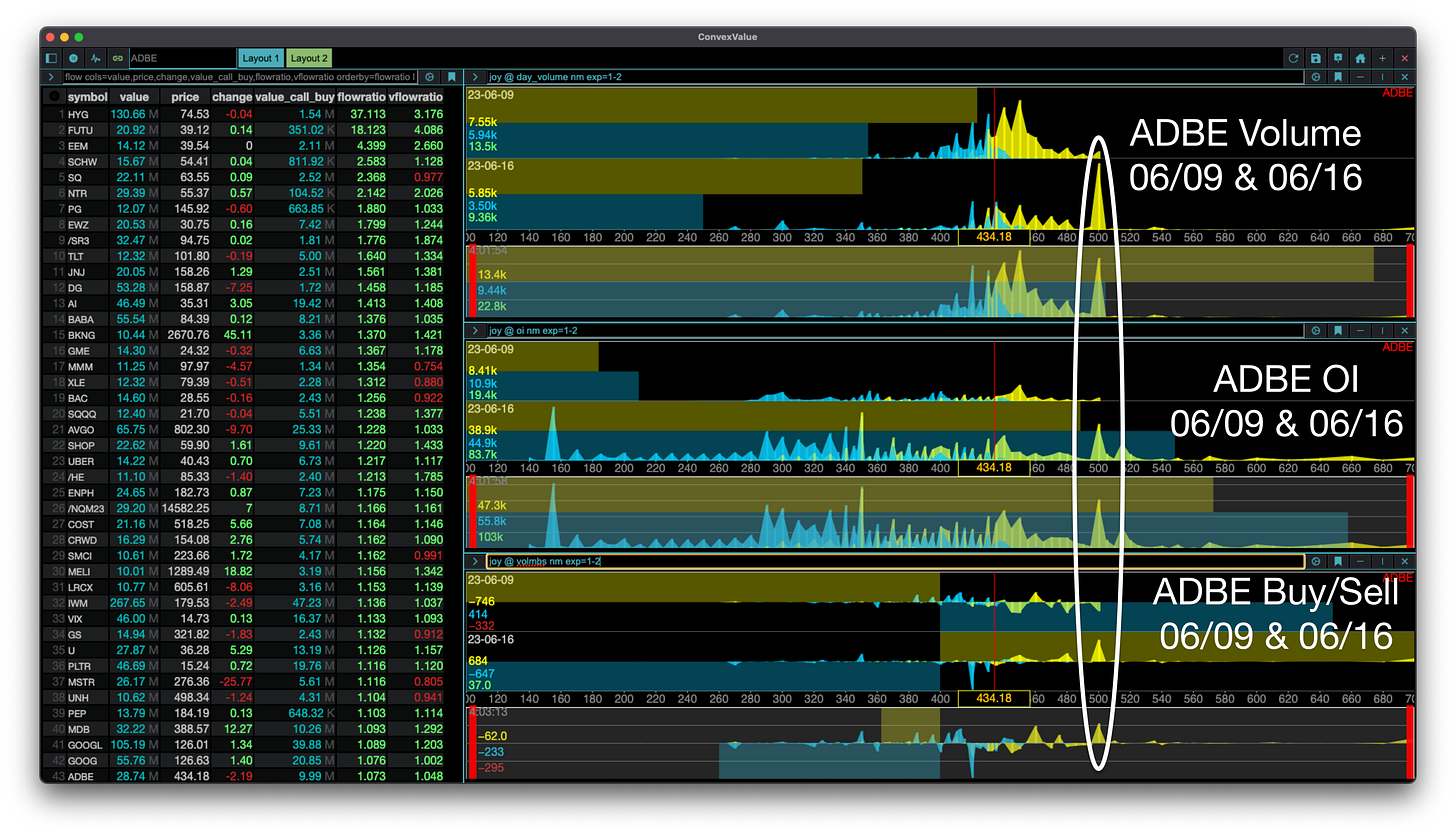This screenshot has height=836, width=1456.
Task: Click the pulse waveform icon in top toolbar
Action: tap(96, 59)
